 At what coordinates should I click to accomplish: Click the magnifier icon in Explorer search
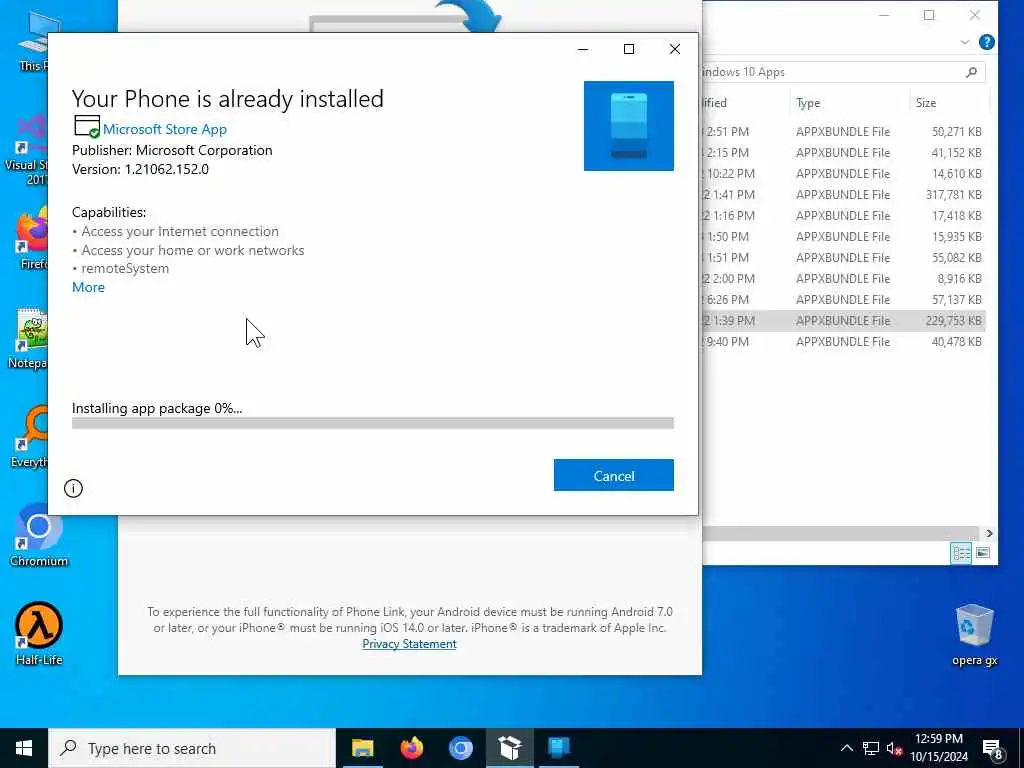click(971, 72)
